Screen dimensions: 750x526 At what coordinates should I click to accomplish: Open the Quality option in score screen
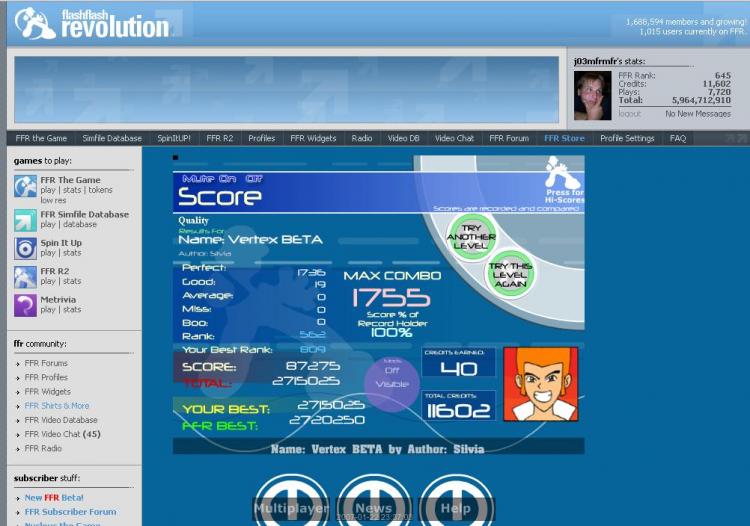click(x=193, y=220)
